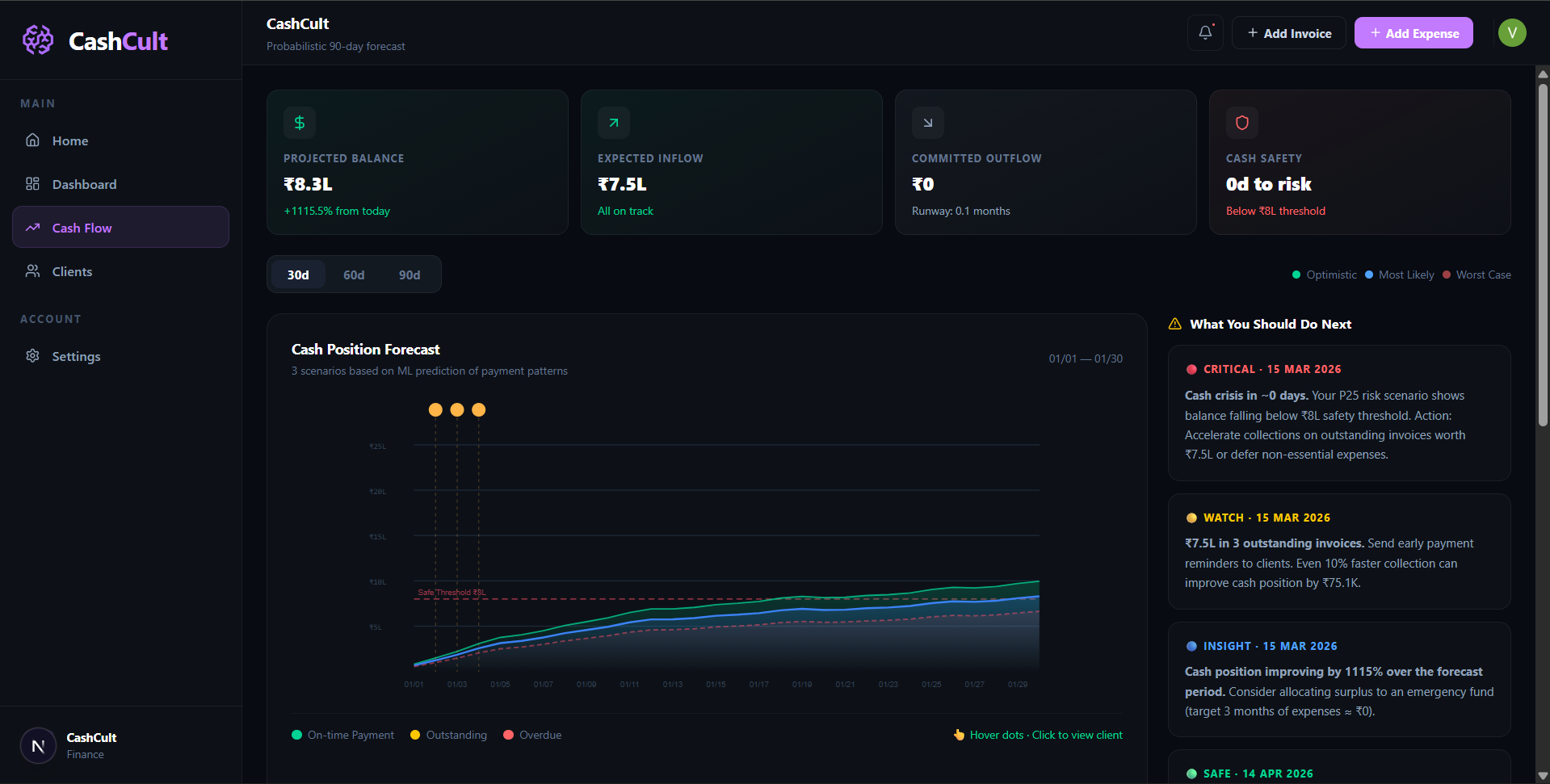This screenshot has height=784, width=1550.
Task: Click the scrollbar down arrow
Action: coord(1543,776)
